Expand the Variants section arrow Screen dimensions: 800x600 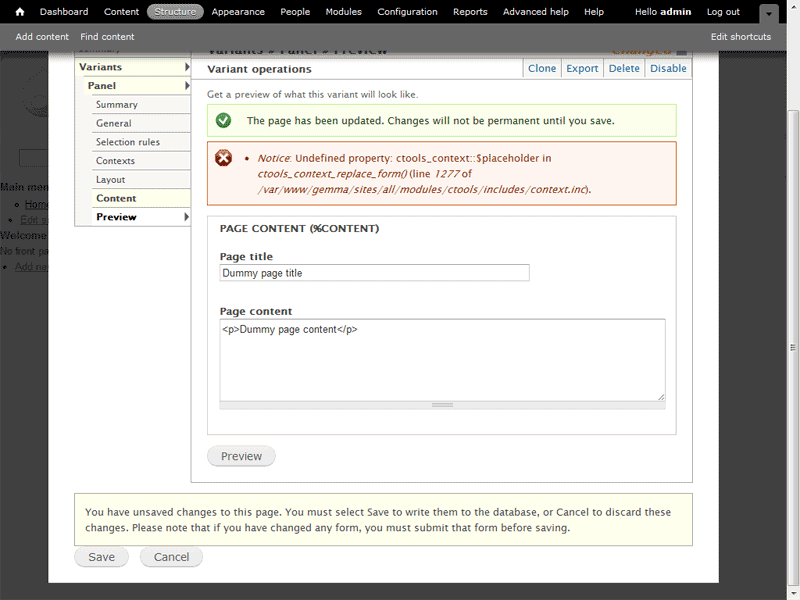tap(187, 67)
